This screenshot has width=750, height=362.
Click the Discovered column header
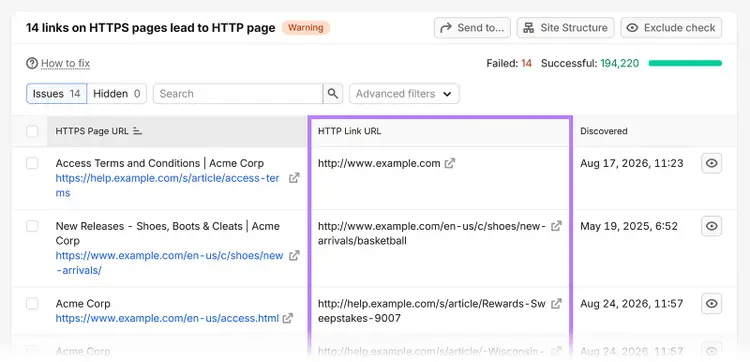(x=604, y=131)
